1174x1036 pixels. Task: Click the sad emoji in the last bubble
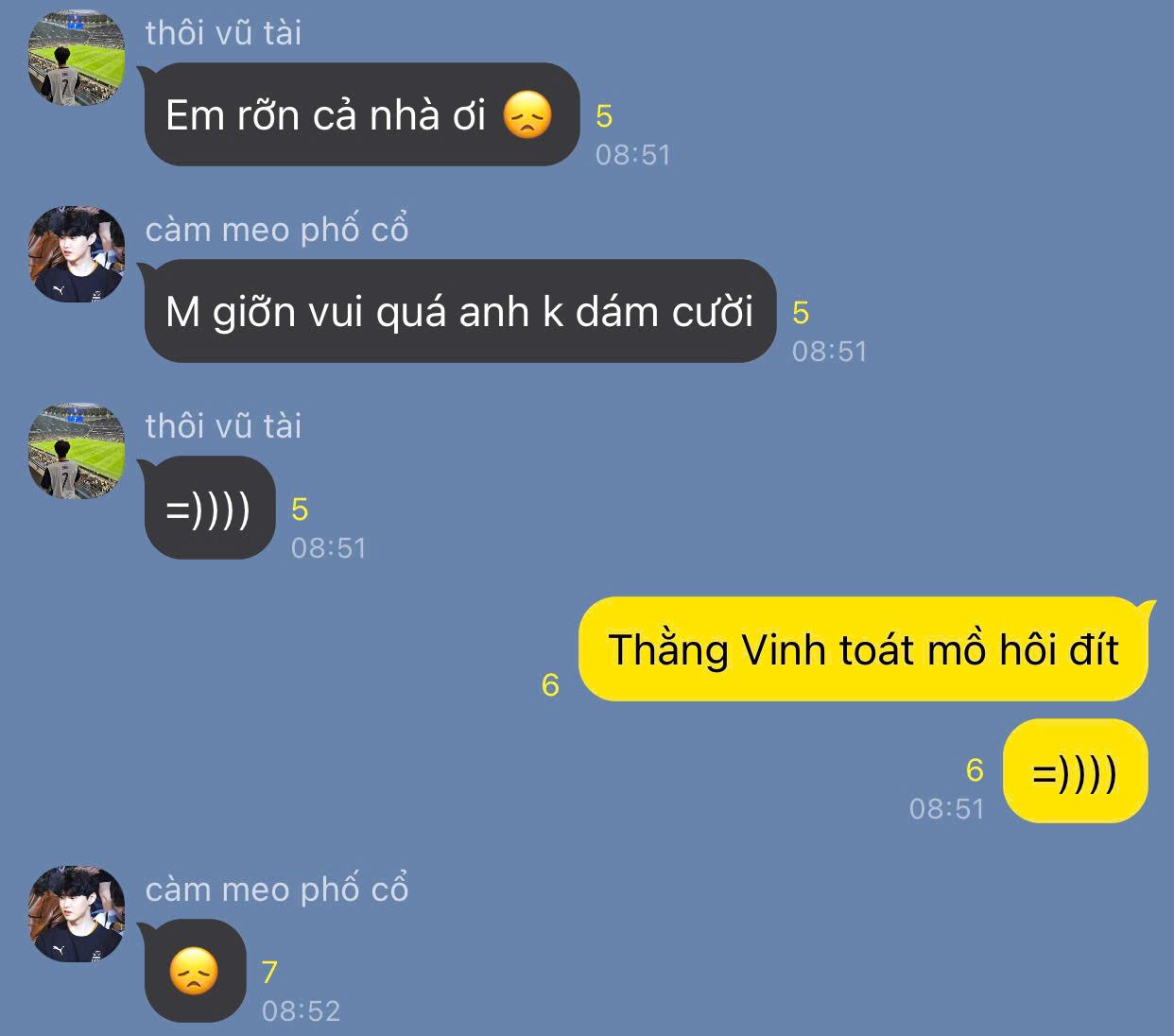click(x=194, y=972)
